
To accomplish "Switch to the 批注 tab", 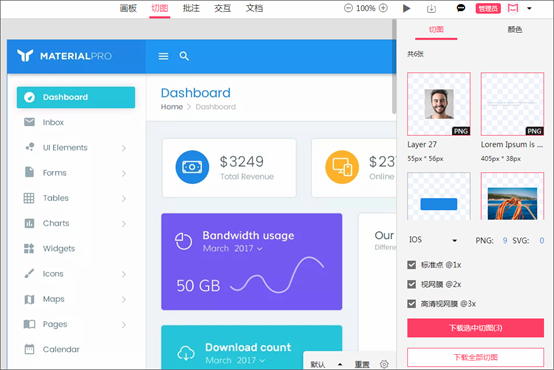I will tap(191, 8).
